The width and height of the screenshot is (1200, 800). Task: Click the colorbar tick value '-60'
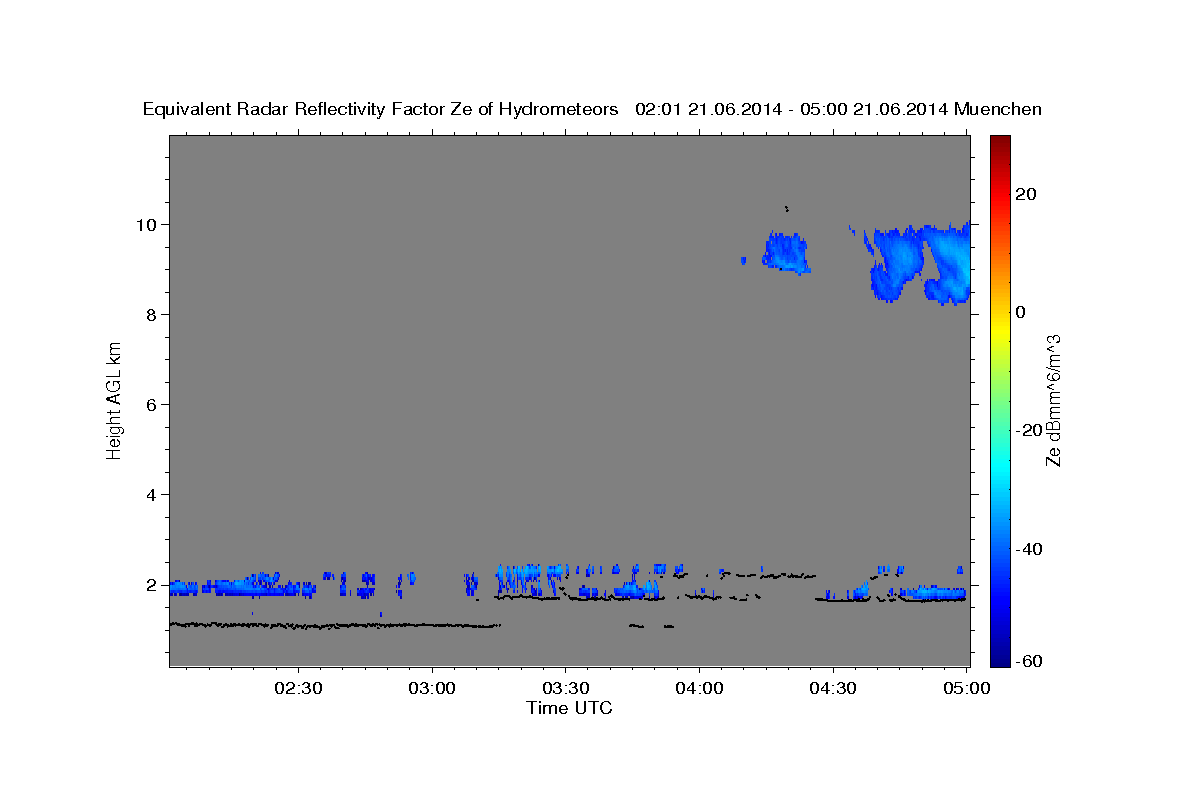[x=1030, y=661]
